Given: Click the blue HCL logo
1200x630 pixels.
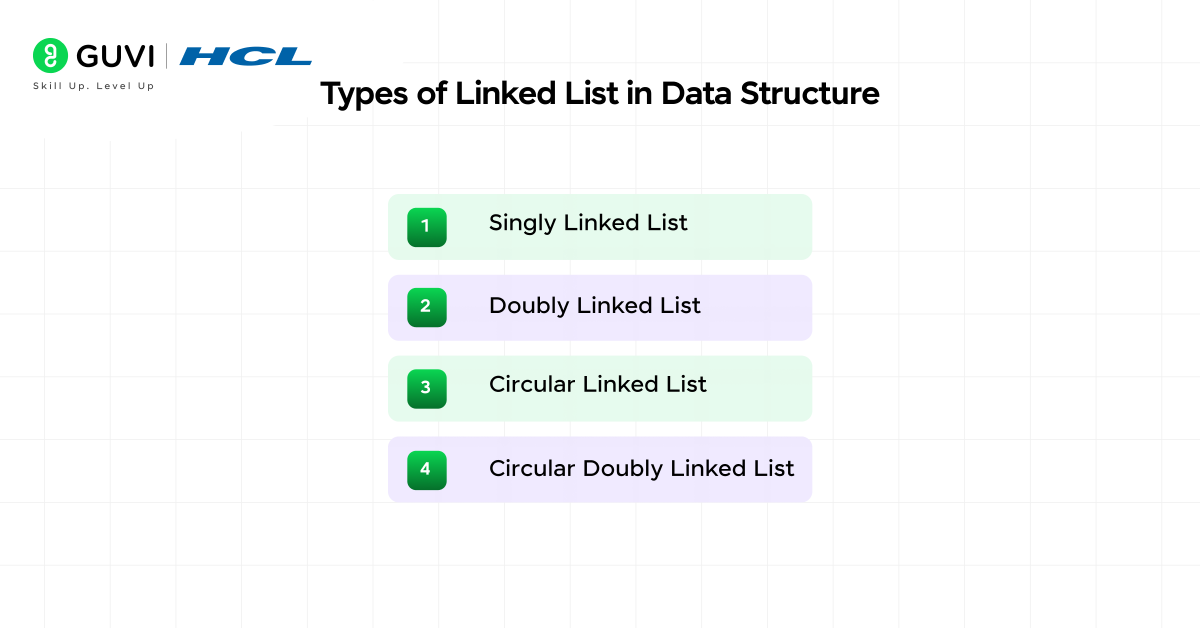Looking at the screenshot, I should pyautogui.click(x=245, y=56).
